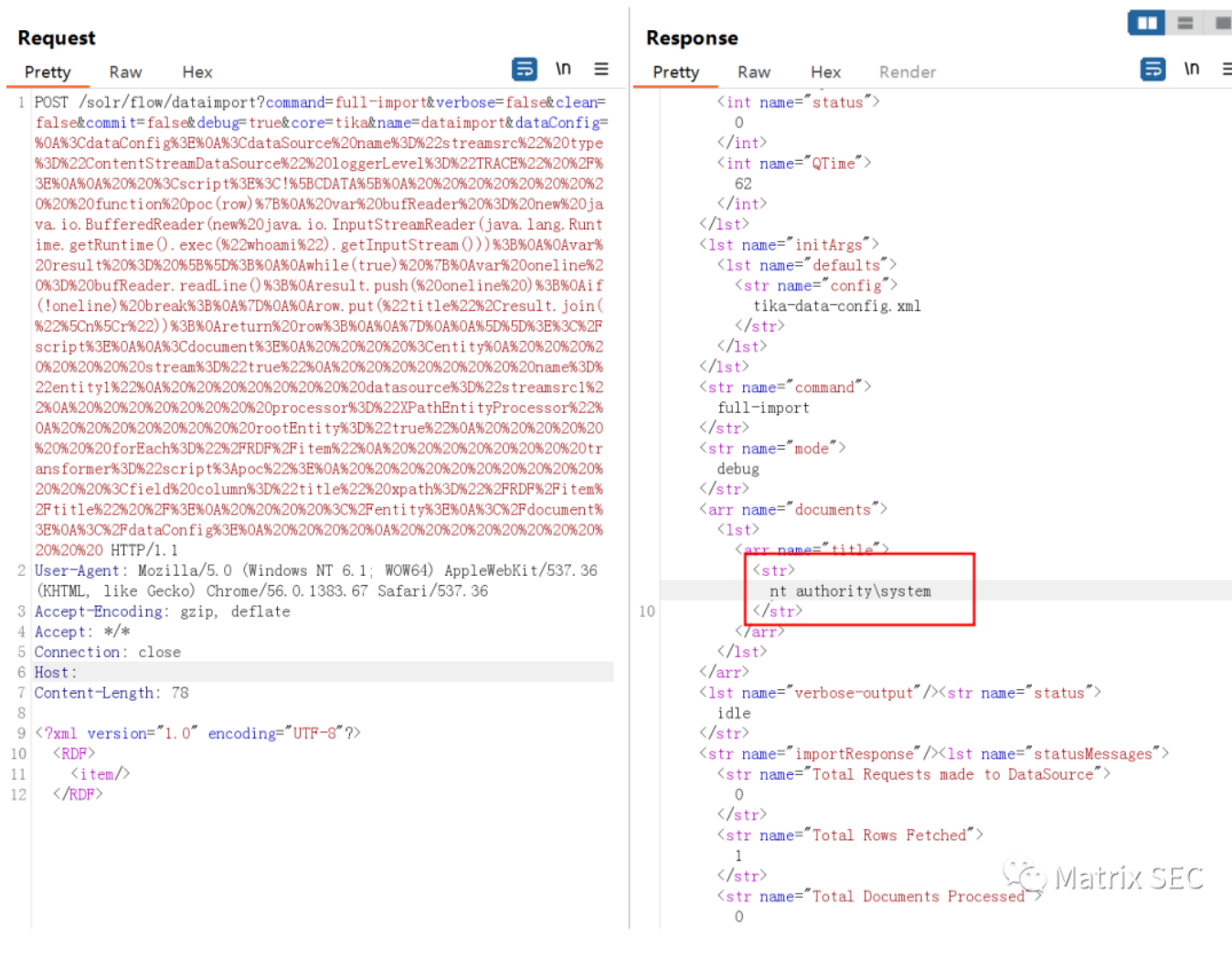The width and height of the screenshot is (1232, 968).
Task: Switch Request panel to Hex tab
Action: click(x=196, y=72)
